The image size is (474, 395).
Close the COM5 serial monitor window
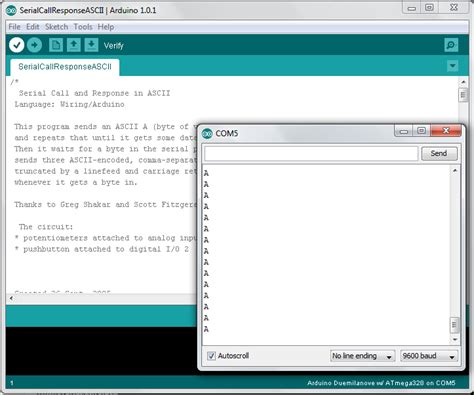point(446,131)
